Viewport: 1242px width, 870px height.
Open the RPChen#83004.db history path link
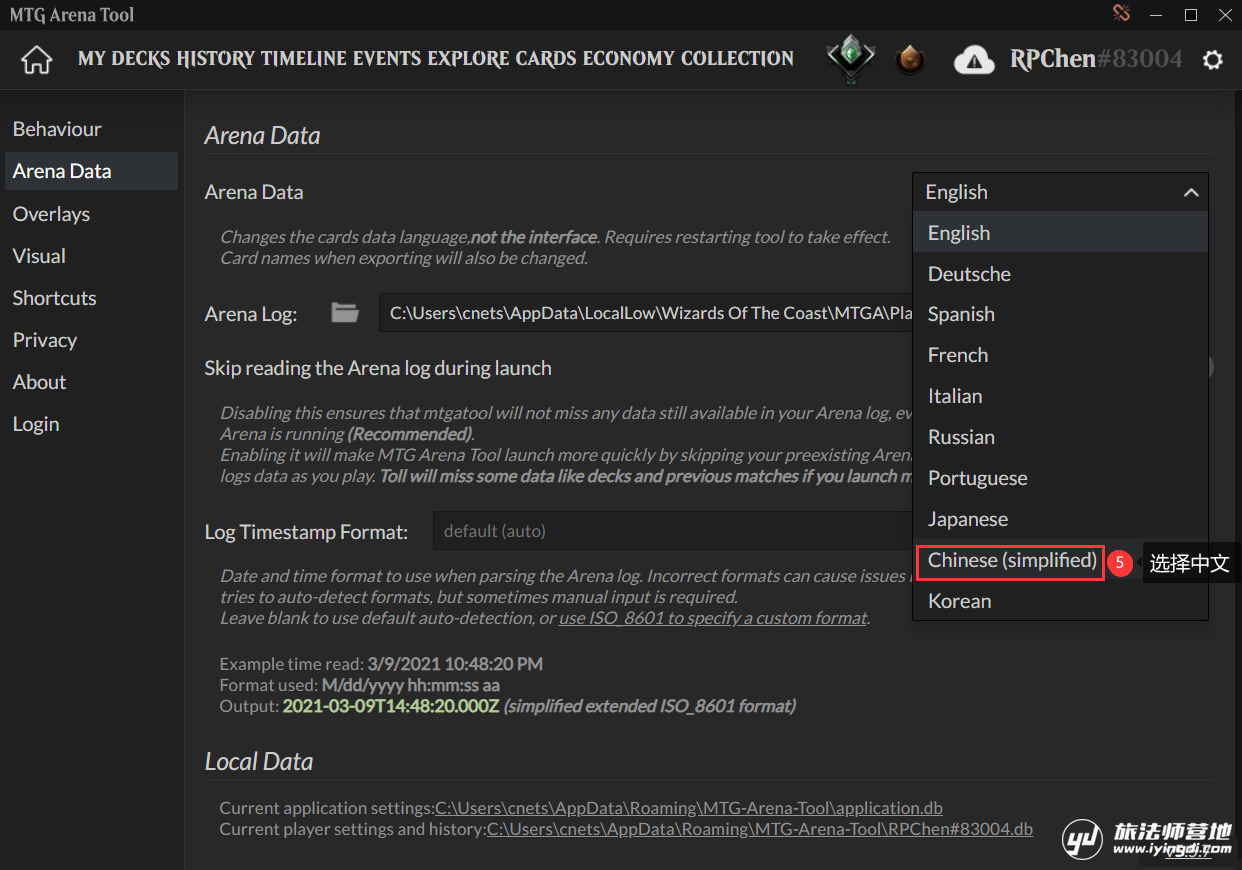(760, 829)
